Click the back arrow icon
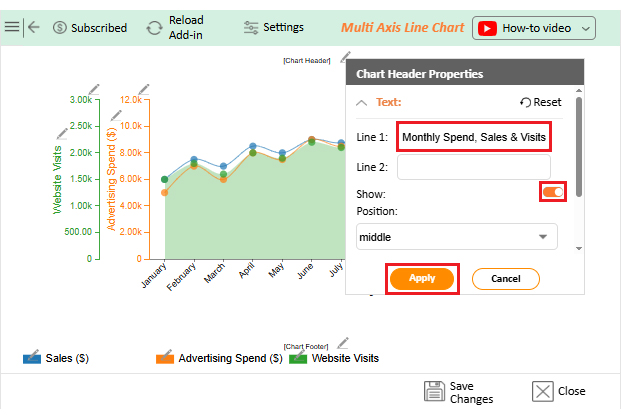Viewport: 621px width, 419px height. pos(34,27)
